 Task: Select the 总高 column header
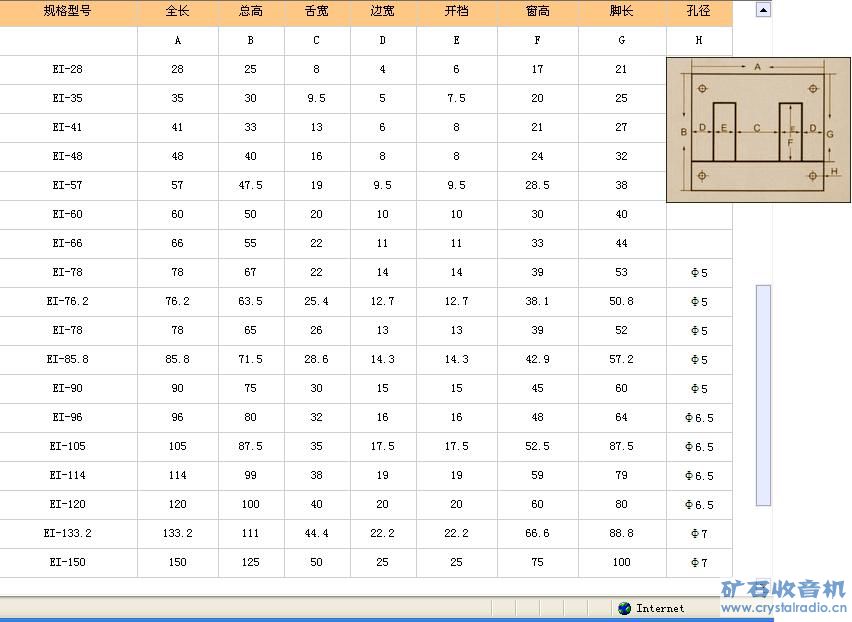tap(250, 12)
